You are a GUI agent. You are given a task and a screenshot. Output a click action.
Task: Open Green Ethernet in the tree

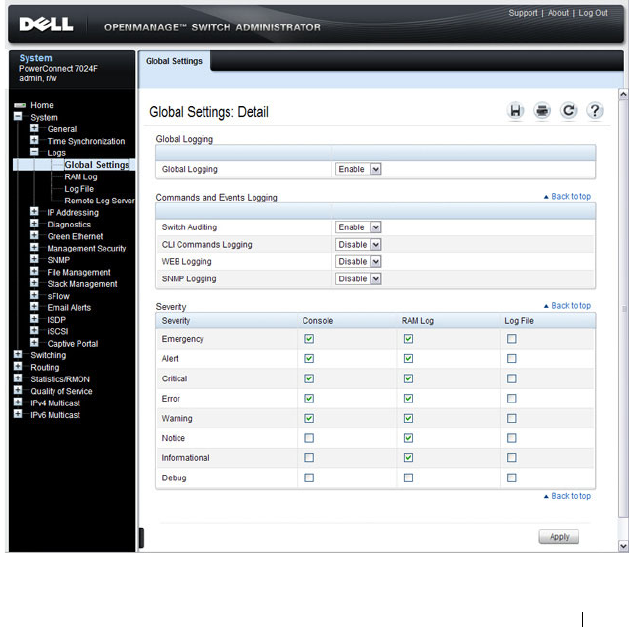coord(75,236)
